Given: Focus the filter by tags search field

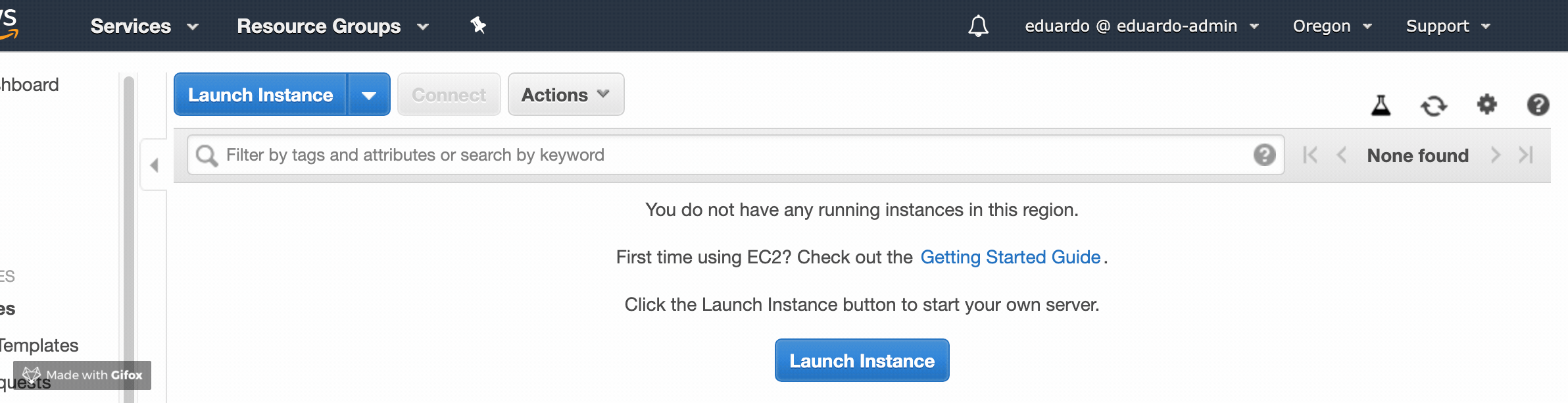Looking at the screenshot, I should click(x=736, y=155).
